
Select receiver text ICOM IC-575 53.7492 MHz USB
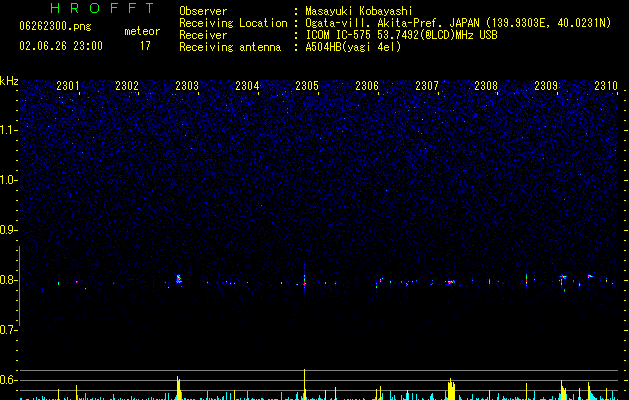click(x=401, y=35)
